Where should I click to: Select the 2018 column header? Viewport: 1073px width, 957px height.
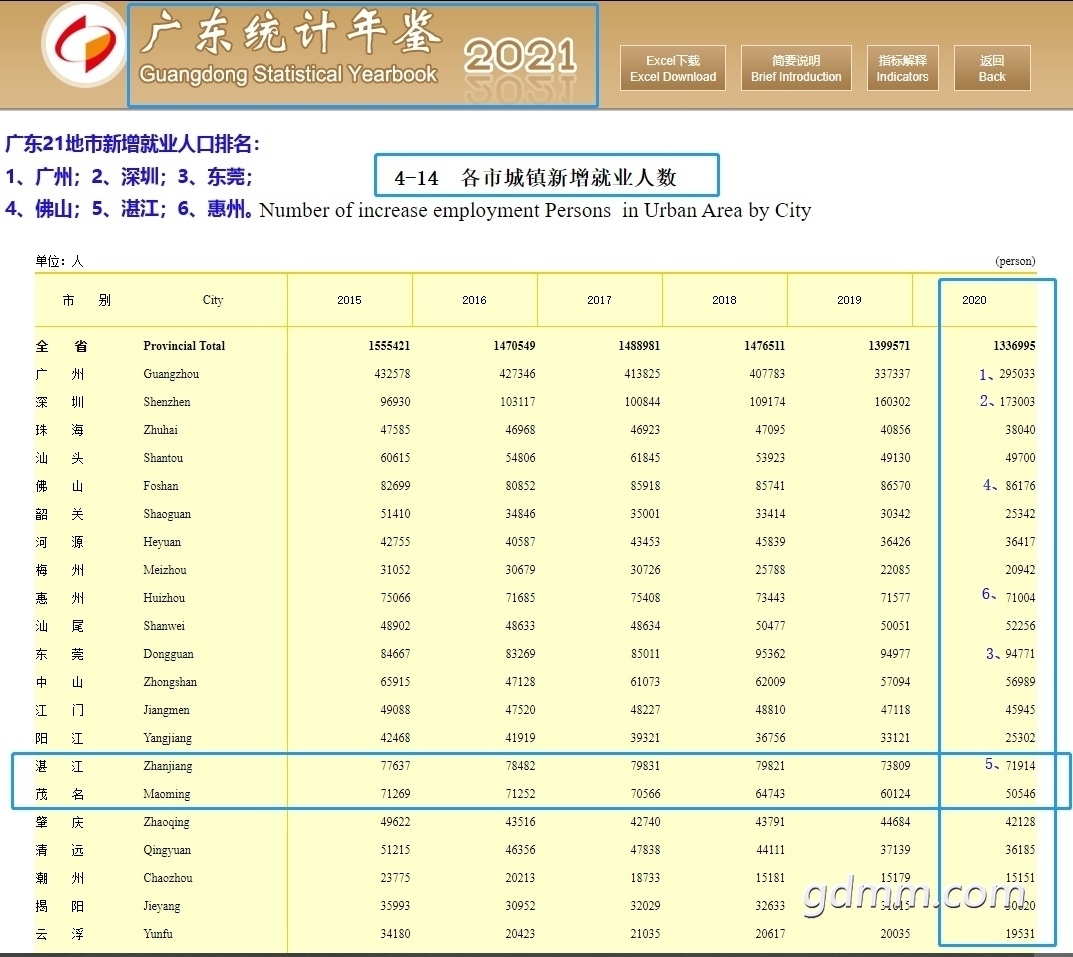pyautogui.click(x=724, y=300)
